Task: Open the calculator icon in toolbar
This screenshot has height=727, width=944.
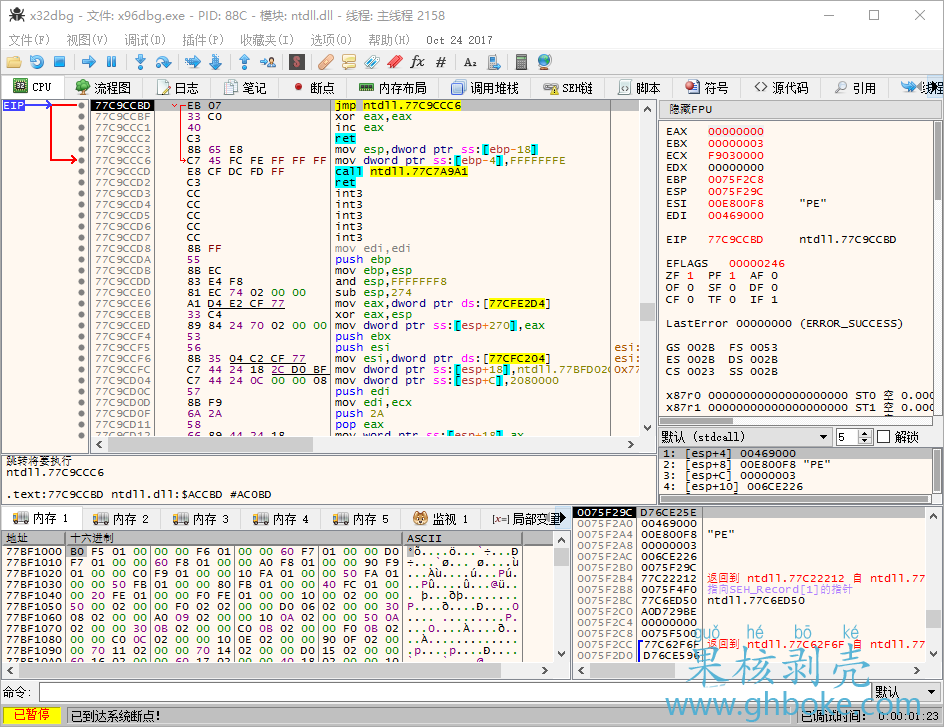Action: pyautogui.click(x=521, y=62)
